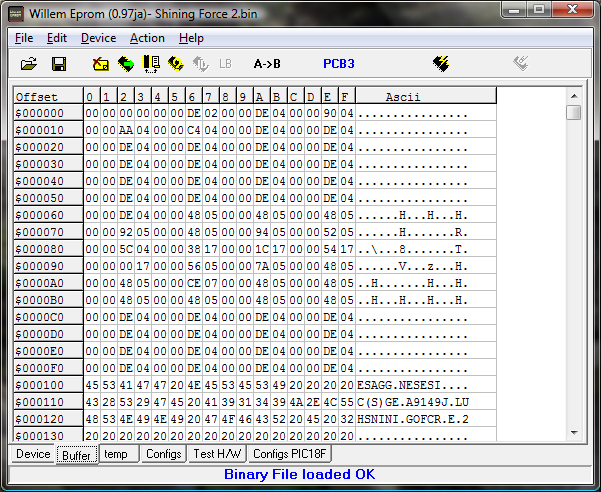Click the erase chip icon

[x=101, y=64]
